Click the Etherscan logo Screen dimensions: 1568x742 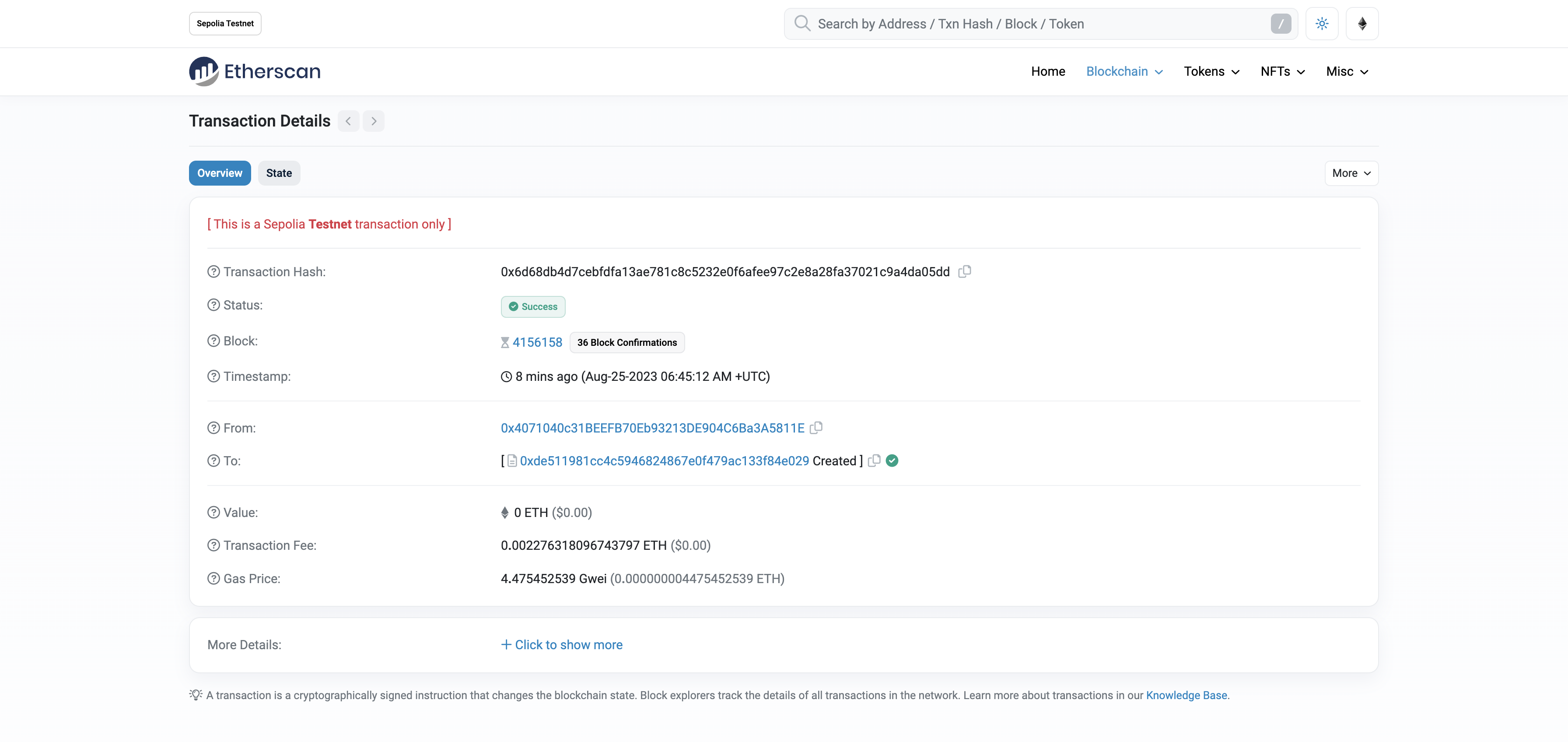(255, 71)
